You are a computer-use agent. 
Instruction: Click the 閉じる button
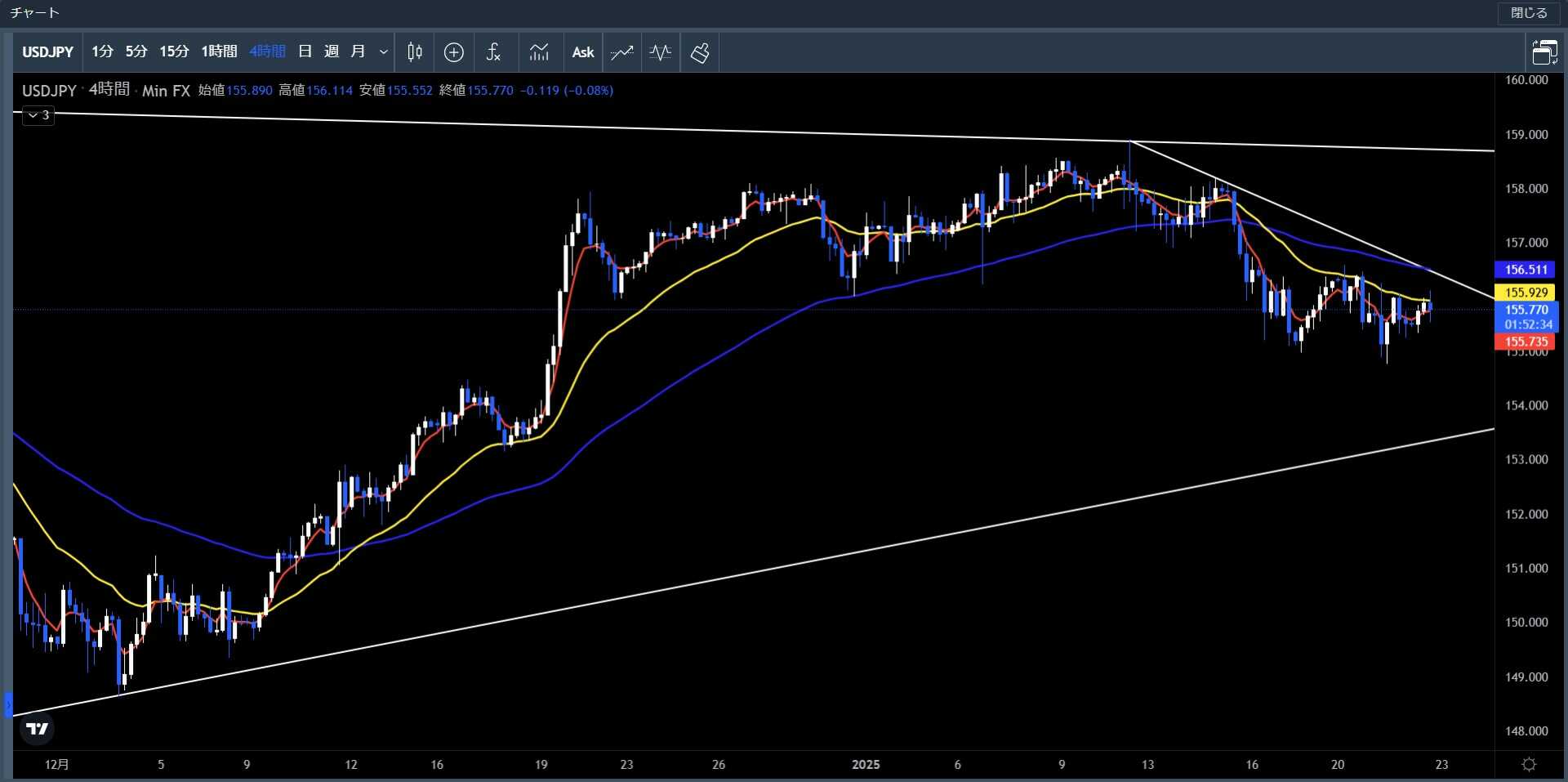[1529, 13]
